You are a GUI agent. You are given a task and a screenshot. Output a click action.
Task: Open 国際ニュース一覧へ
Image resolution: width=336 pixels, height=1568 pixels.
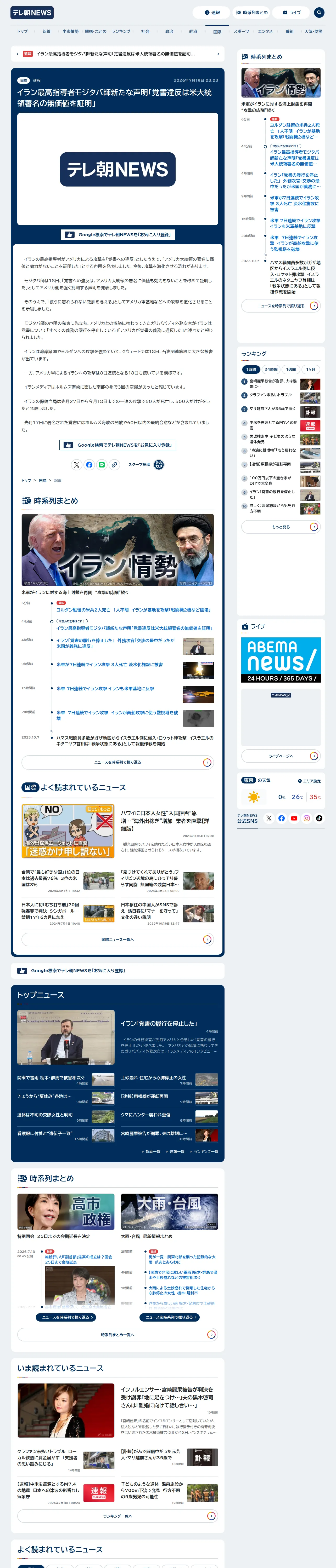[118, 939]
